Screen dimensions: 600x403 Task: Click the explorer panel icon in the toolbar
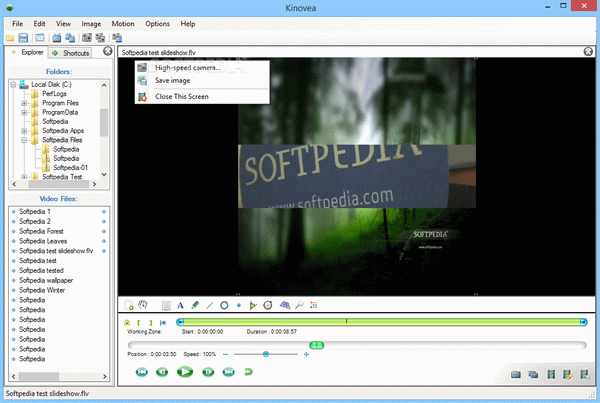pos(39,38)
